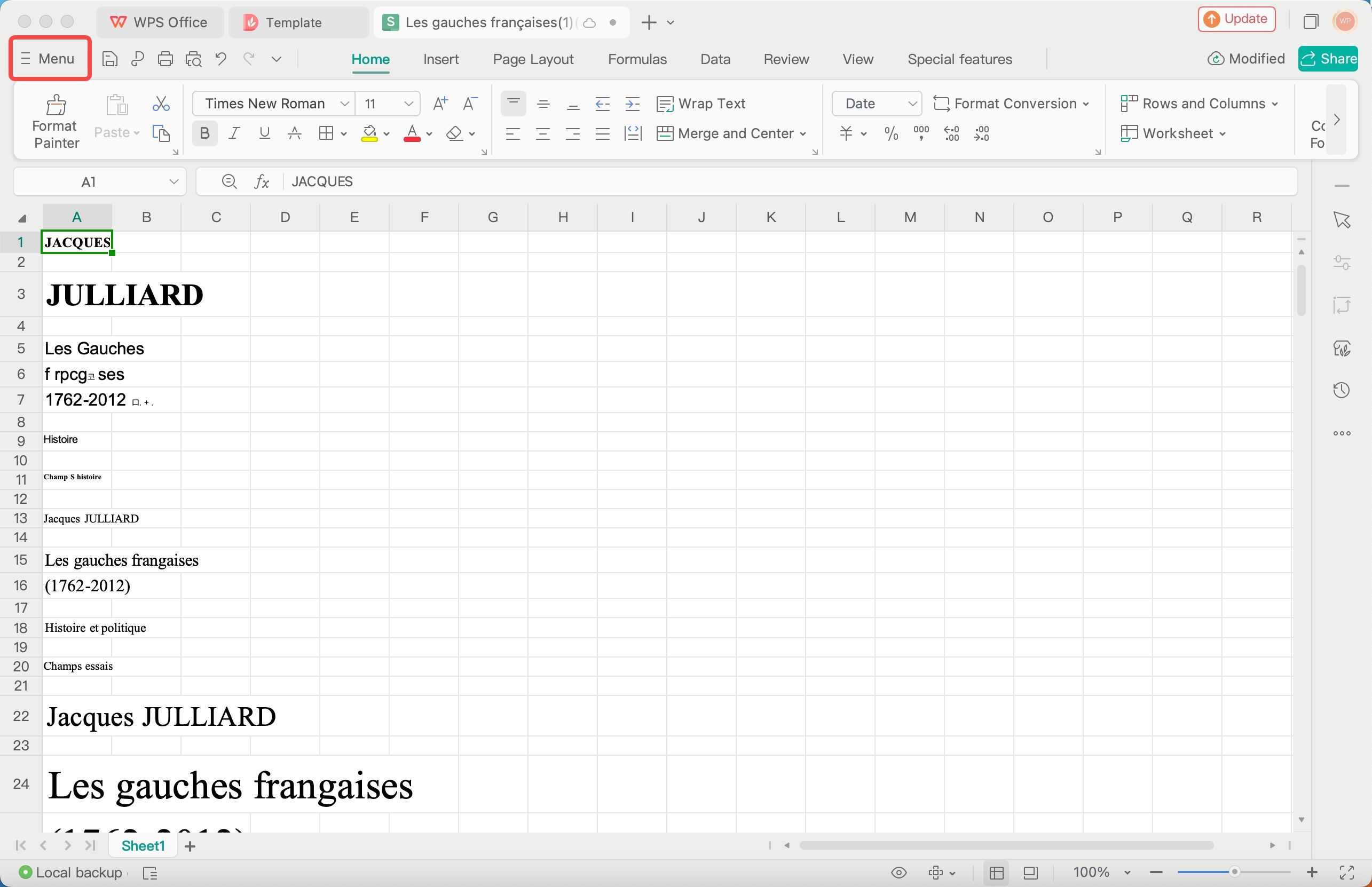
Task: Click the formula bar input field
Action: tap(789, 182)
